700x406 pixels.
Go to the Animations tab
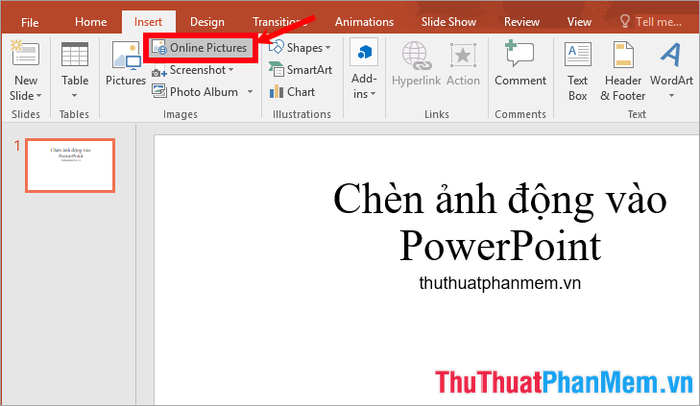[x=364, y=22]
